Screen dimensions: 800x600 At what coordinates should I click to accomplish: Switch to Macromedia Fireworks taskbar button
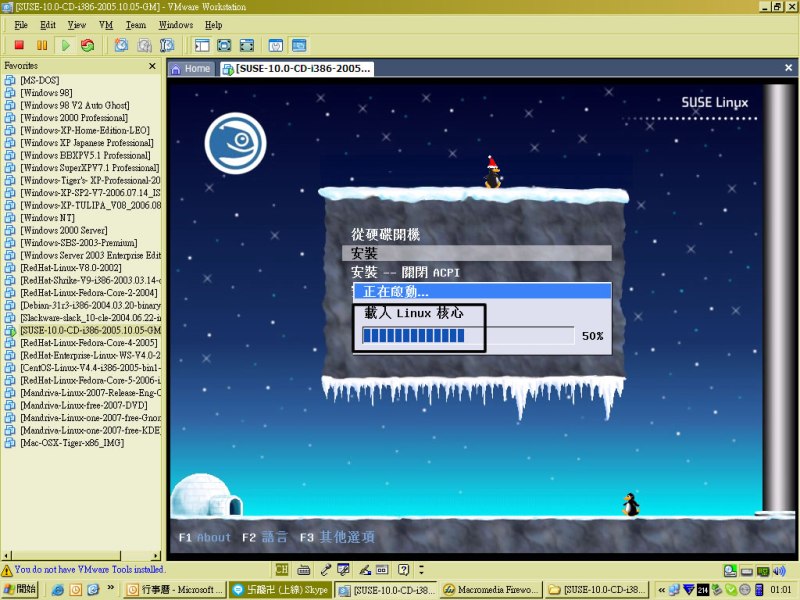pyautogui.click(x=491, y=590)
